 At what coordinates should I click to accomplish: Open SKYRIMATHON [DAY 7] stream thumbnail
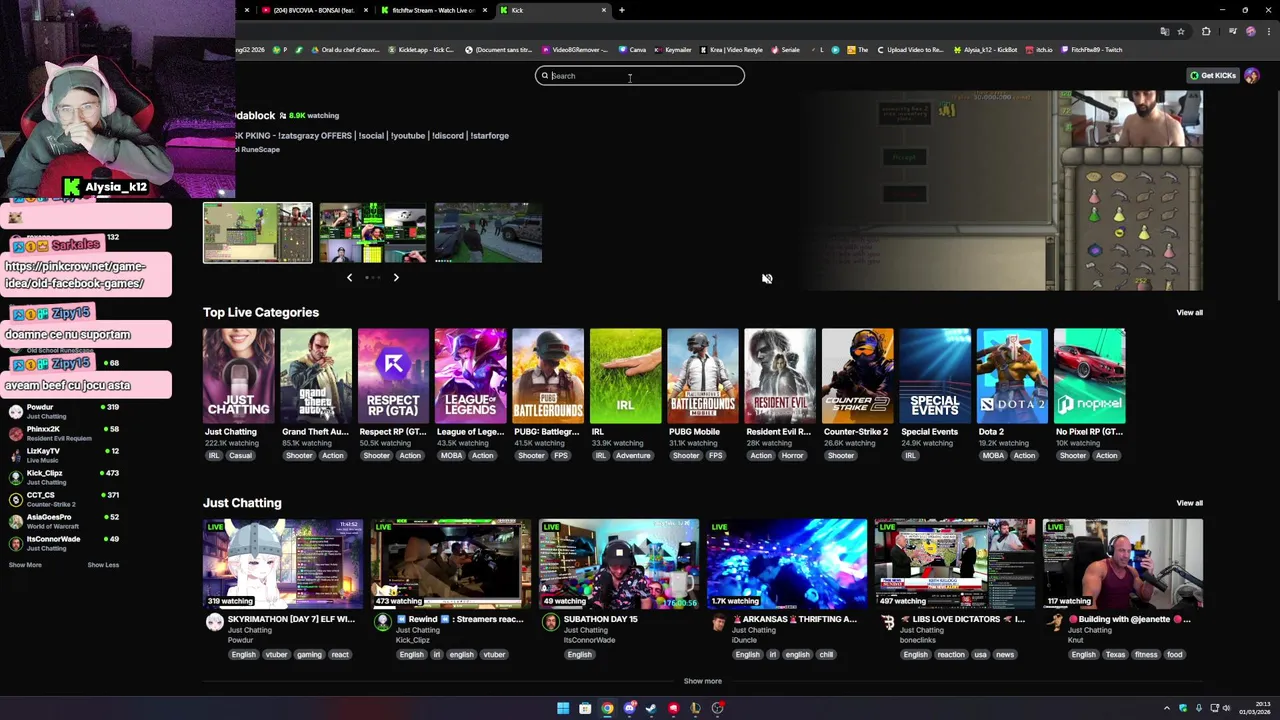point(283,564)
